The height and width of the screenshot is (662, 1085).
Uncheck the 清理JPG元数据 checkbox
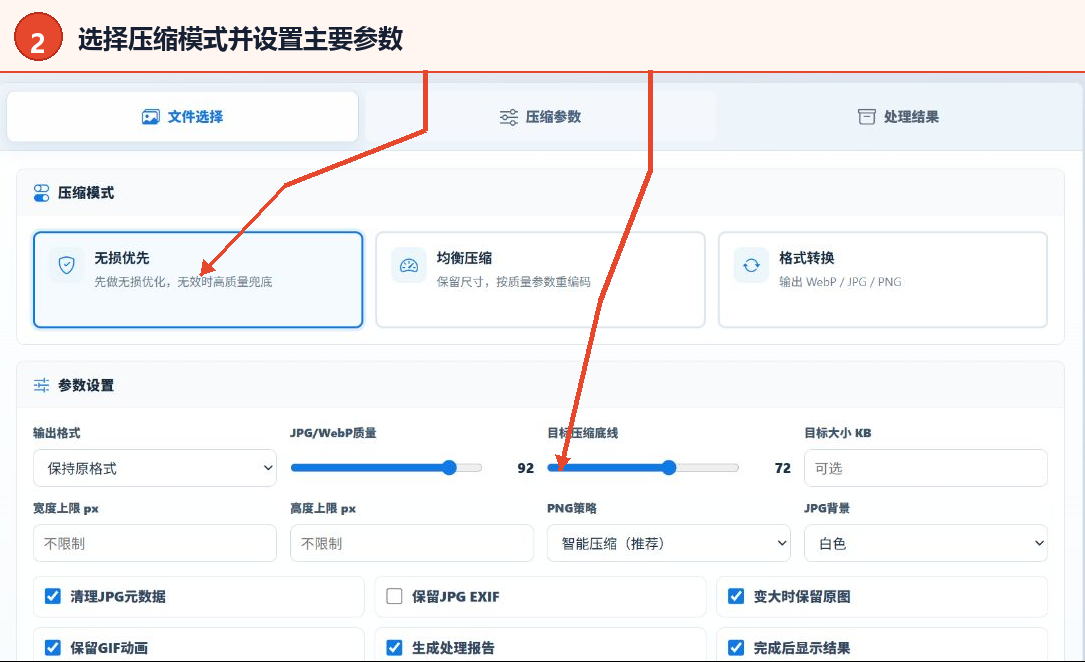tap(53, 596)
